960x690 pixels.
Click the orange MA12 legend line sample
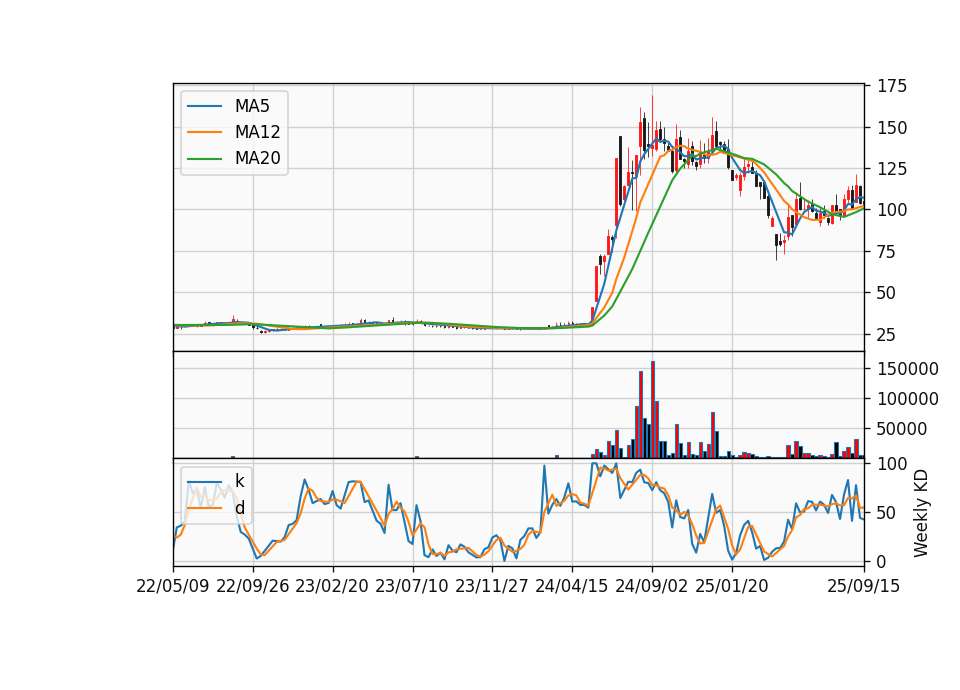click(x=204, y=132)
